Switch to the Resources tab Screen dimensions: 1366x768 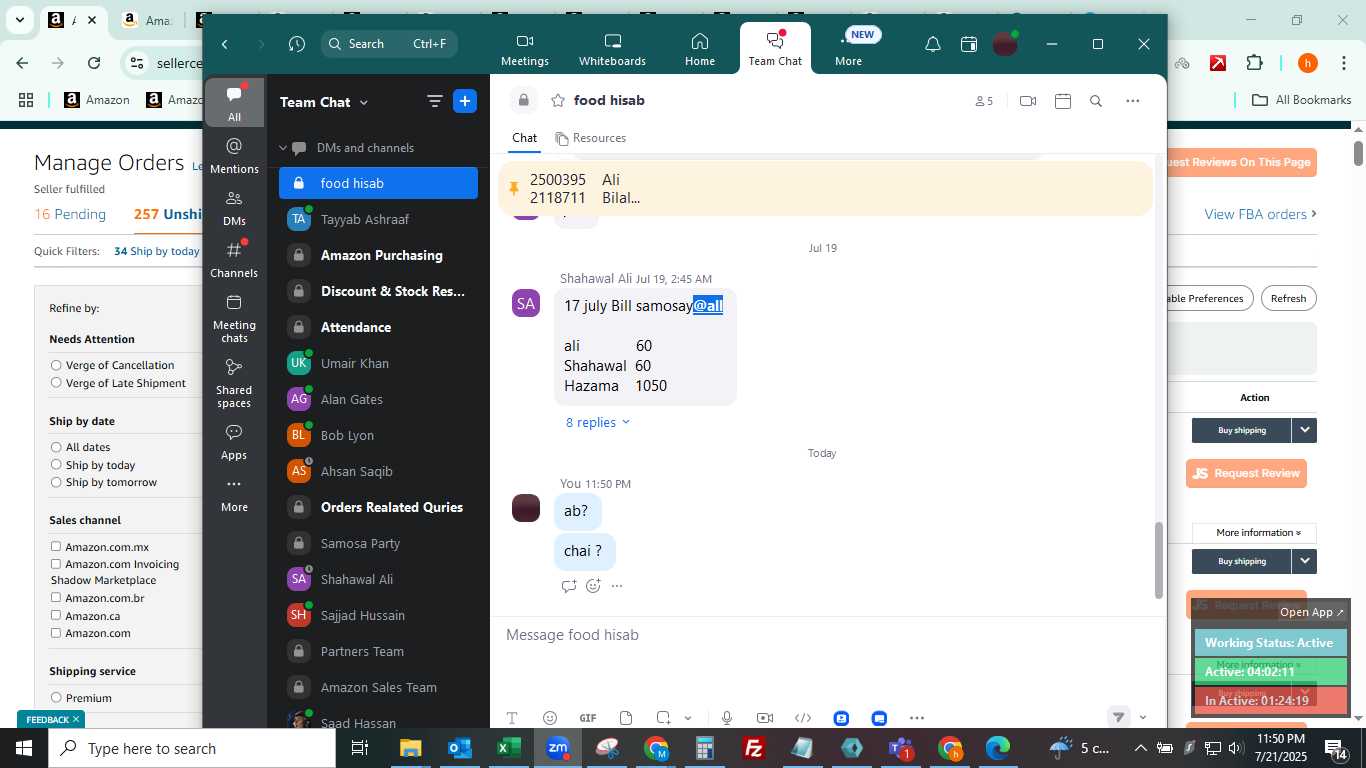coord(591,138)
